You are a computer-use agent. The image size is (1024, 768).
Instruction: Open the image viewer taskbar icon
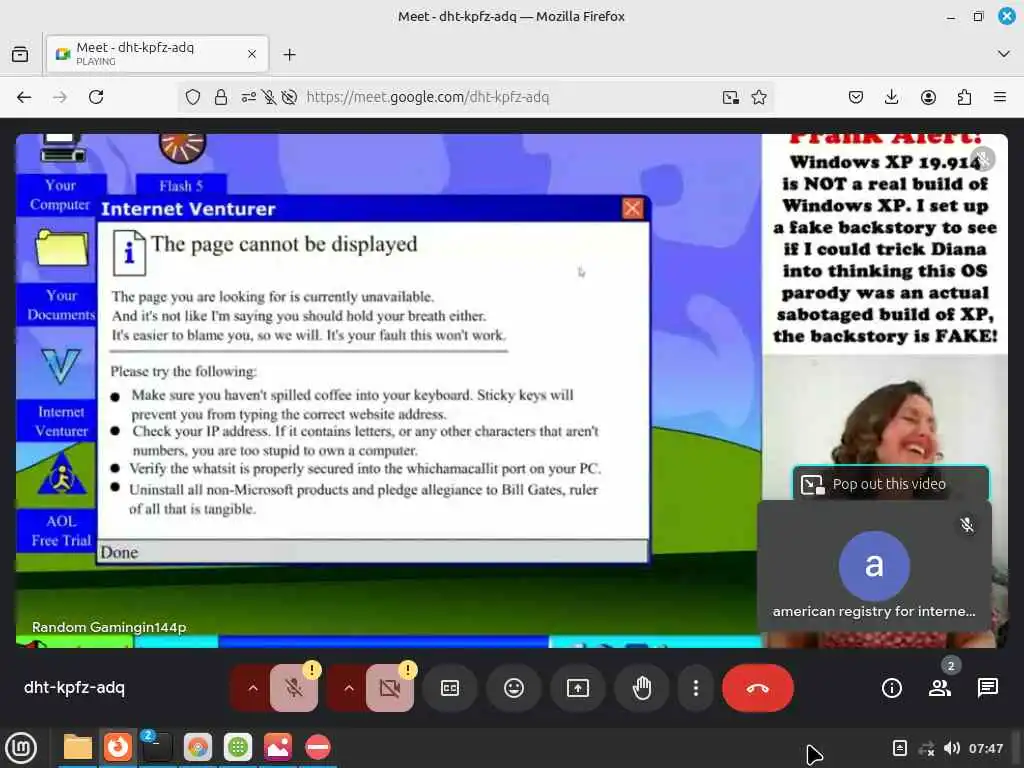coord(278,747)
